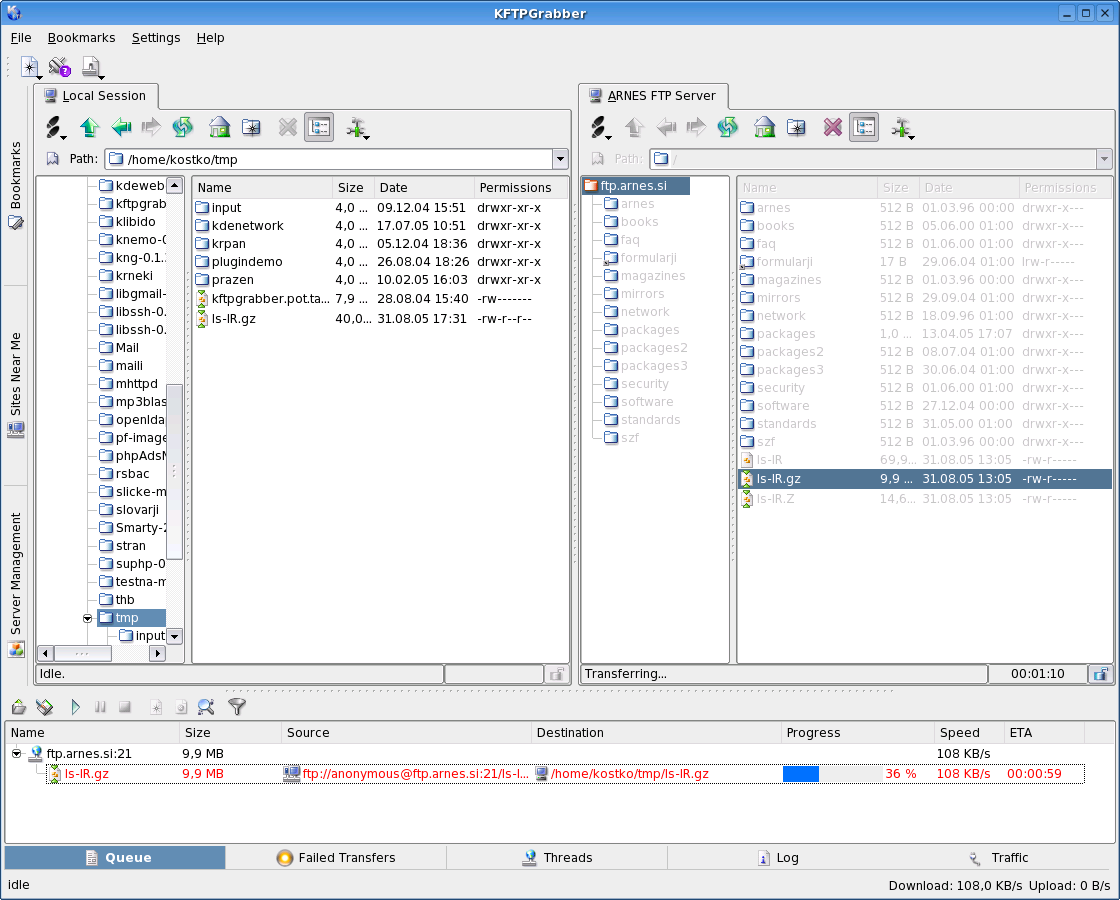Toggle the Sites Near Me sidebar panel
This screenshot has height=900, width=1120.
point(16,384)
